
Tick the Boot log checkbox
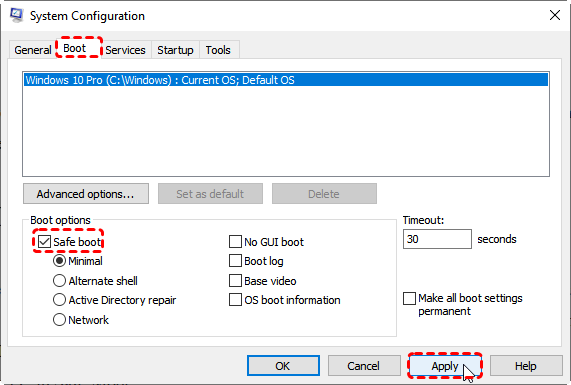click(235, 261)
